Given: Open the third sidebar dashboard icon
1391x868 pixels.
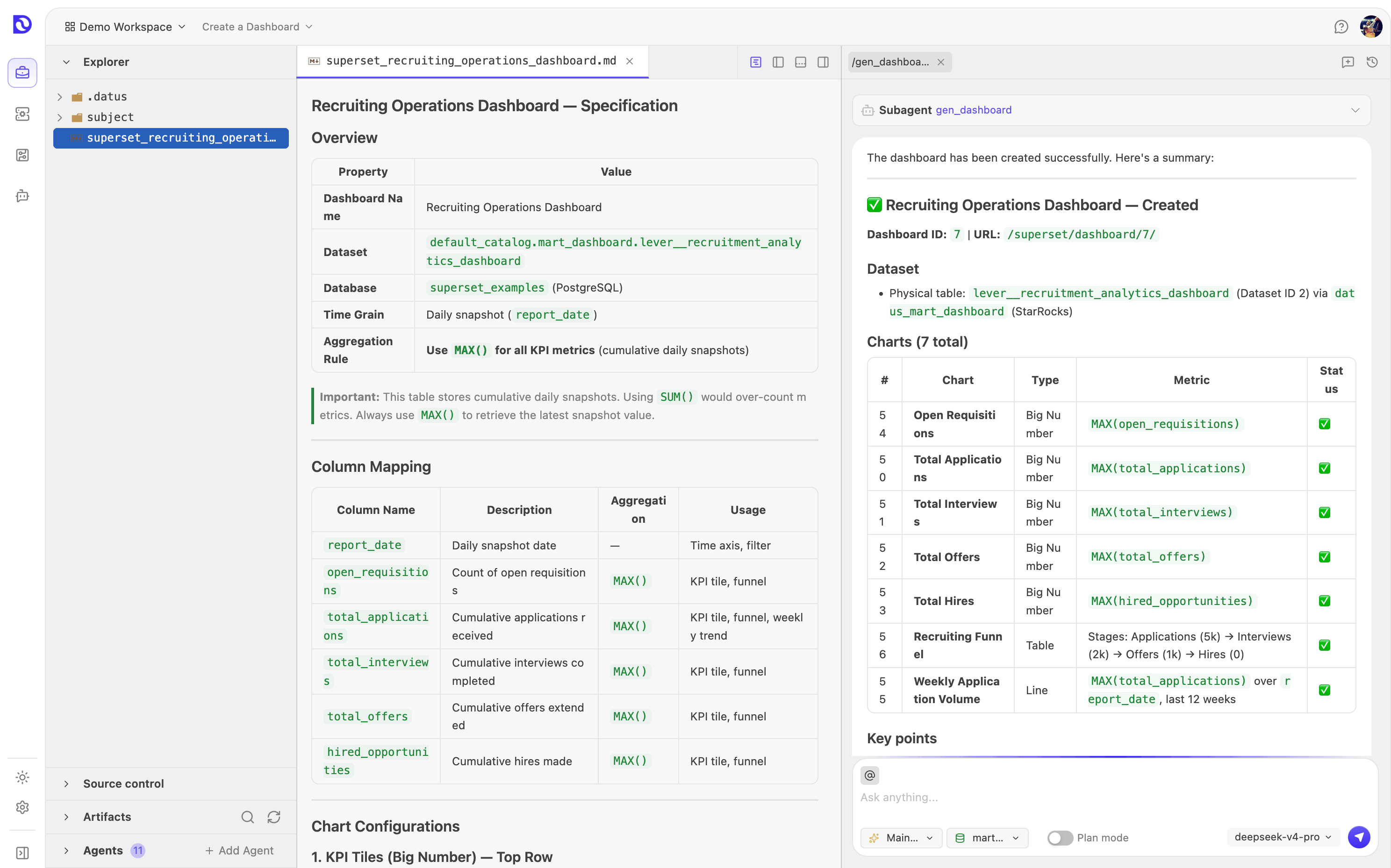Looking at the screenshot, I should 22,155.
